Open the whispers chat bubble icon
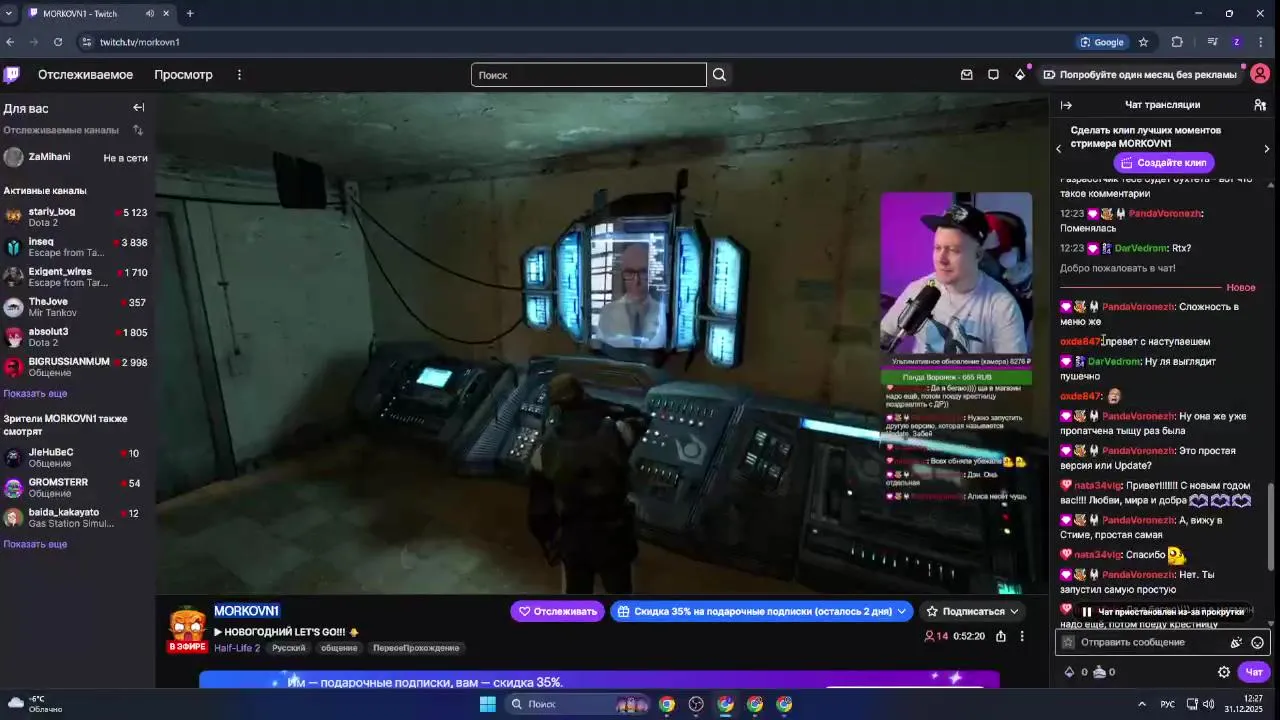 click(993, 75)
